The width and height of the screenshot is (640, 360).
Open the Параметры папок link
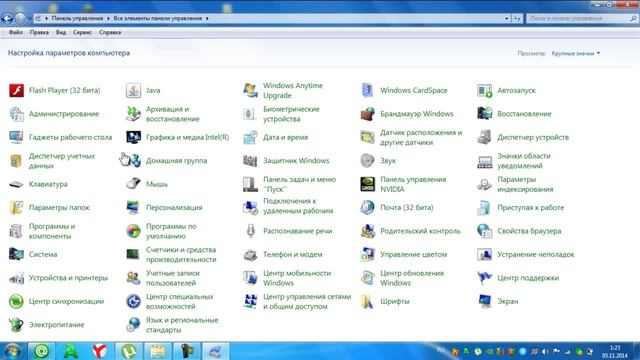pos(59,208)
